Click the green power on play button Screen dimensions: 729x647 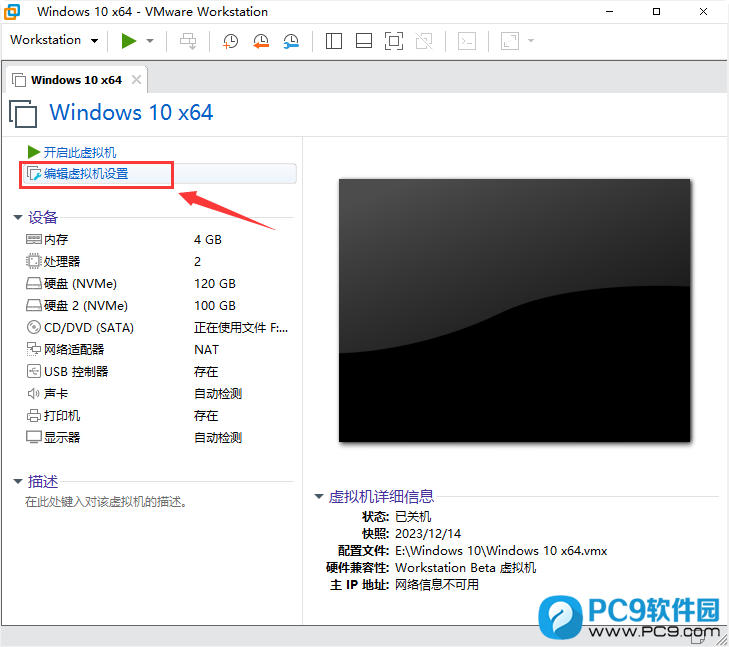129,41
